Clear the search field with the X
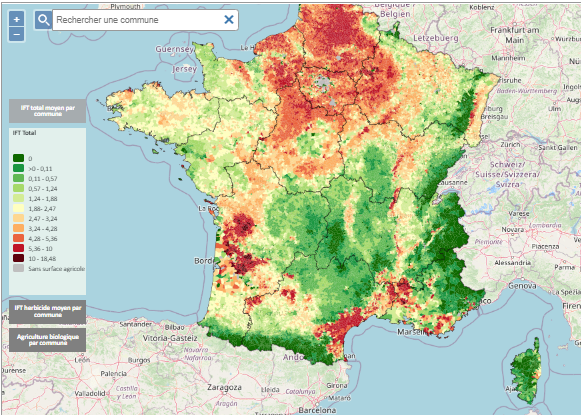Screen dimensions: 581x415 click(x=229, y=20)
